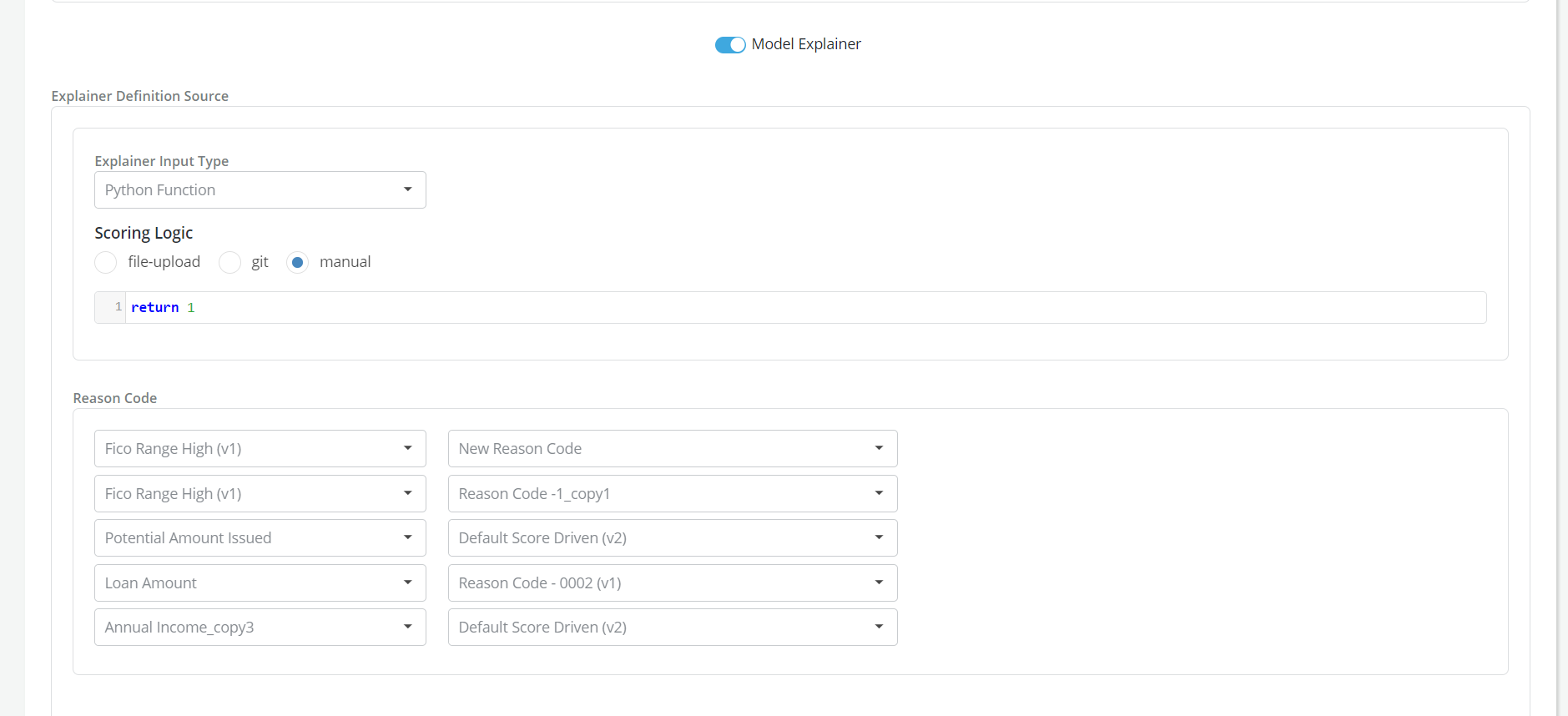This screenshot has width=1568, height=716.
Task: Expand the Loan Amount dropdown
Action: [260, 583]
